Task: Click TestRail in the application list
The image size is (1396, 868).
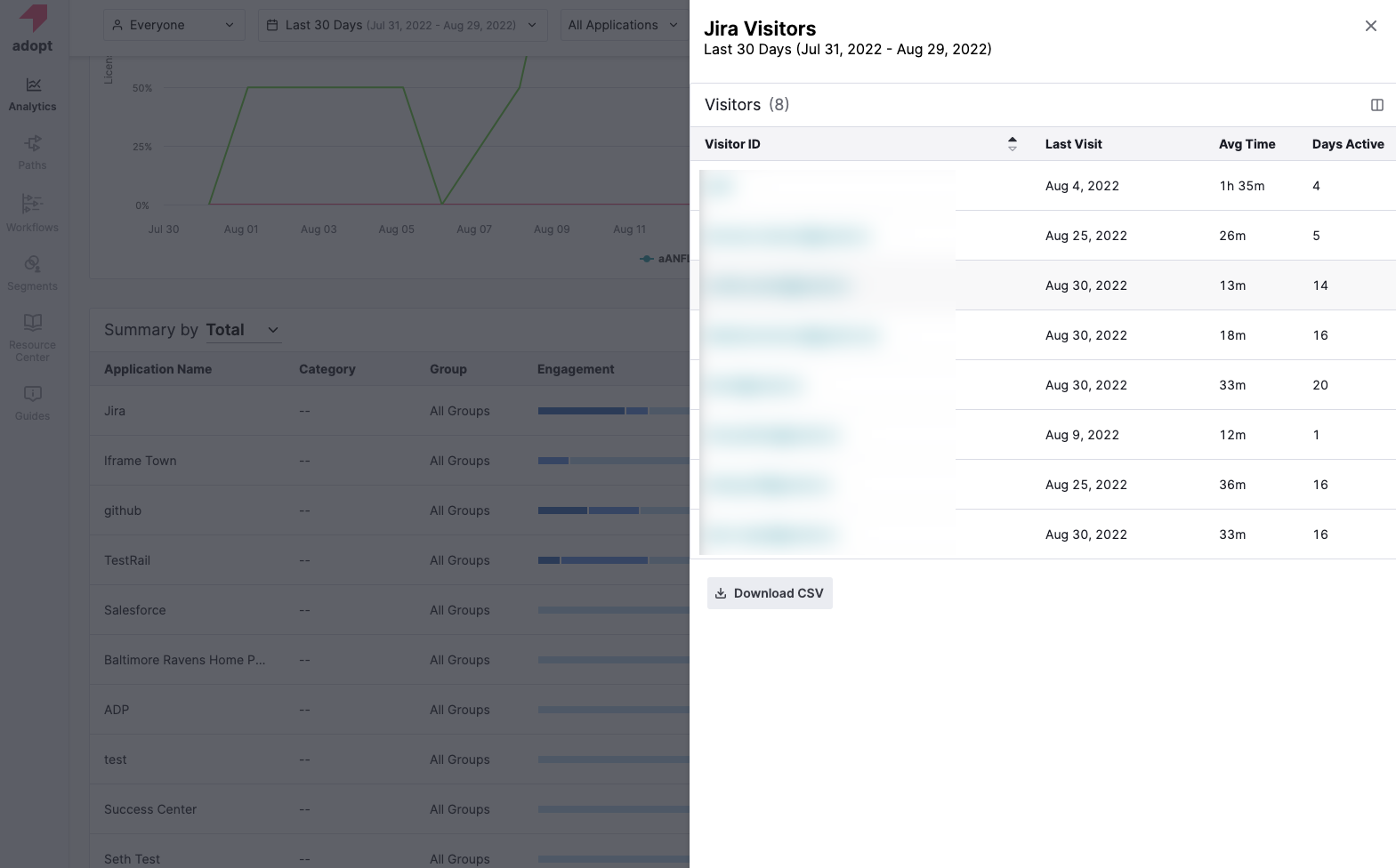Action: tap(127, 560)
